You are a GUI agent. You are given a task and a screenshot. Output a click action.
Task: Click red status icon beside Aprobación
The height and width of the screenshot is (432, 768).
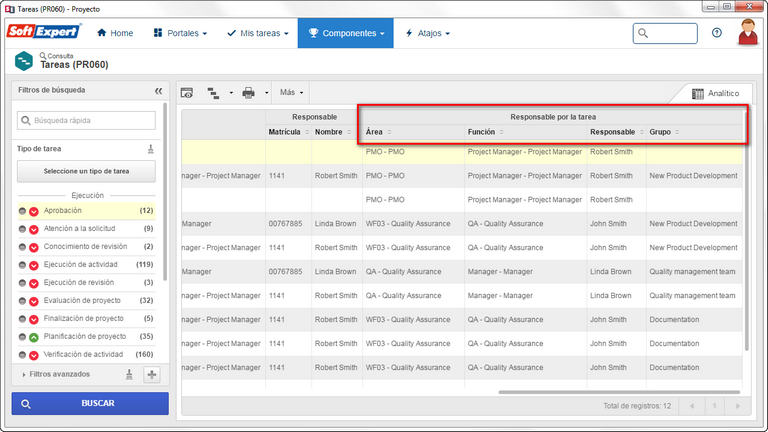click(34, 212)
